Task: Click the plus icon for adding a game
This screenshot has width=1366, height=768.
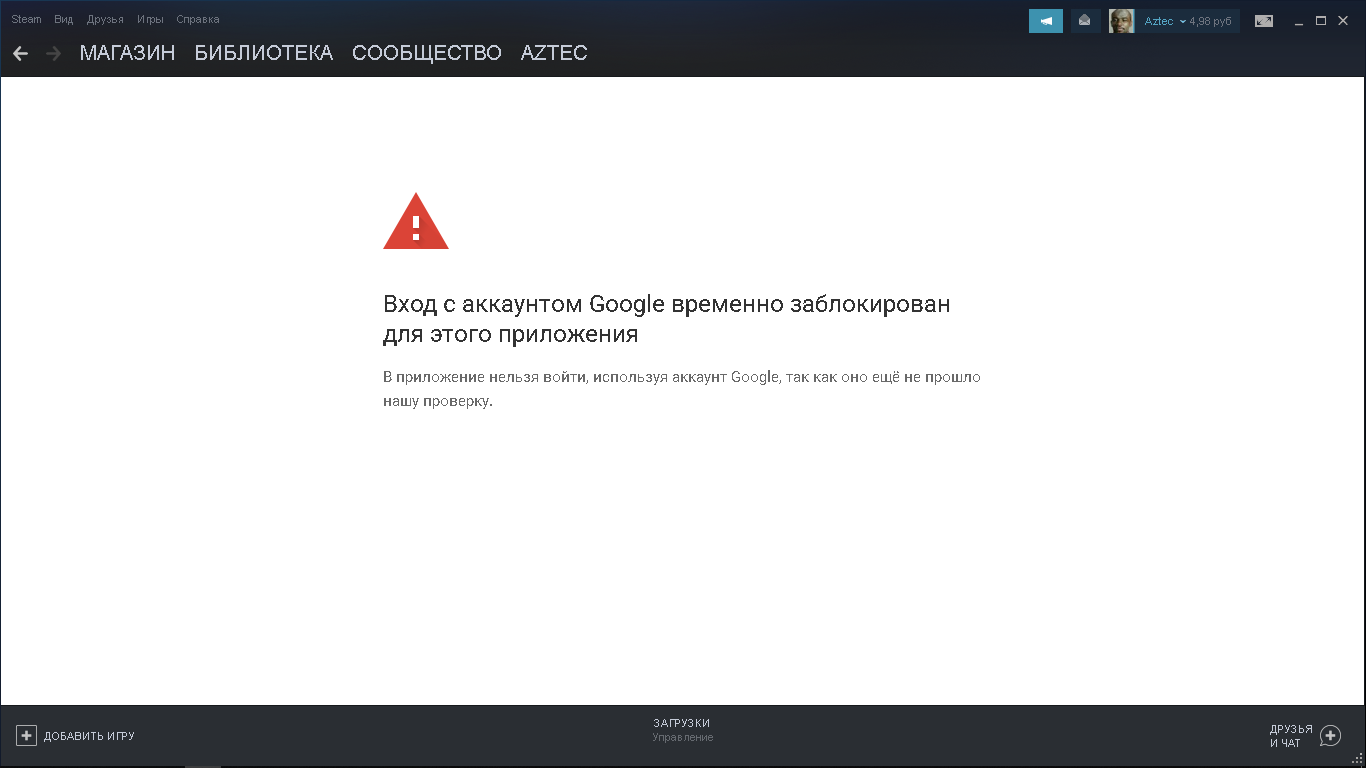Action: [x=26, y=736]
